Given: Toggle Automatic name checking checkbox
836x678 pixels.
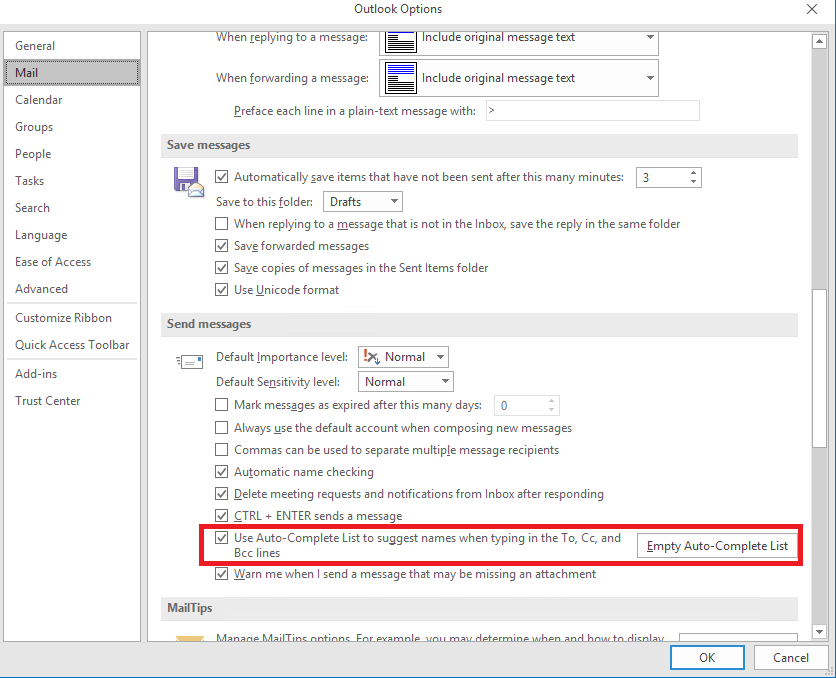Looking at the screenshot, I should click(x=221, y=472).
